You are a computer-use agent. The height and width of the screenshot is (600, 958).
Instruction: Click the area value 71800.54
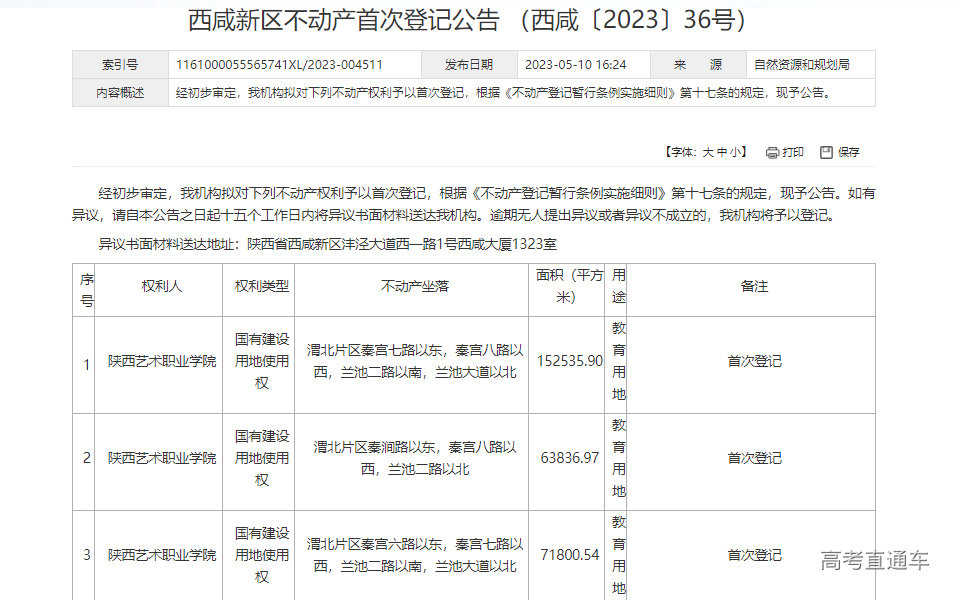[x=570, y=554]
